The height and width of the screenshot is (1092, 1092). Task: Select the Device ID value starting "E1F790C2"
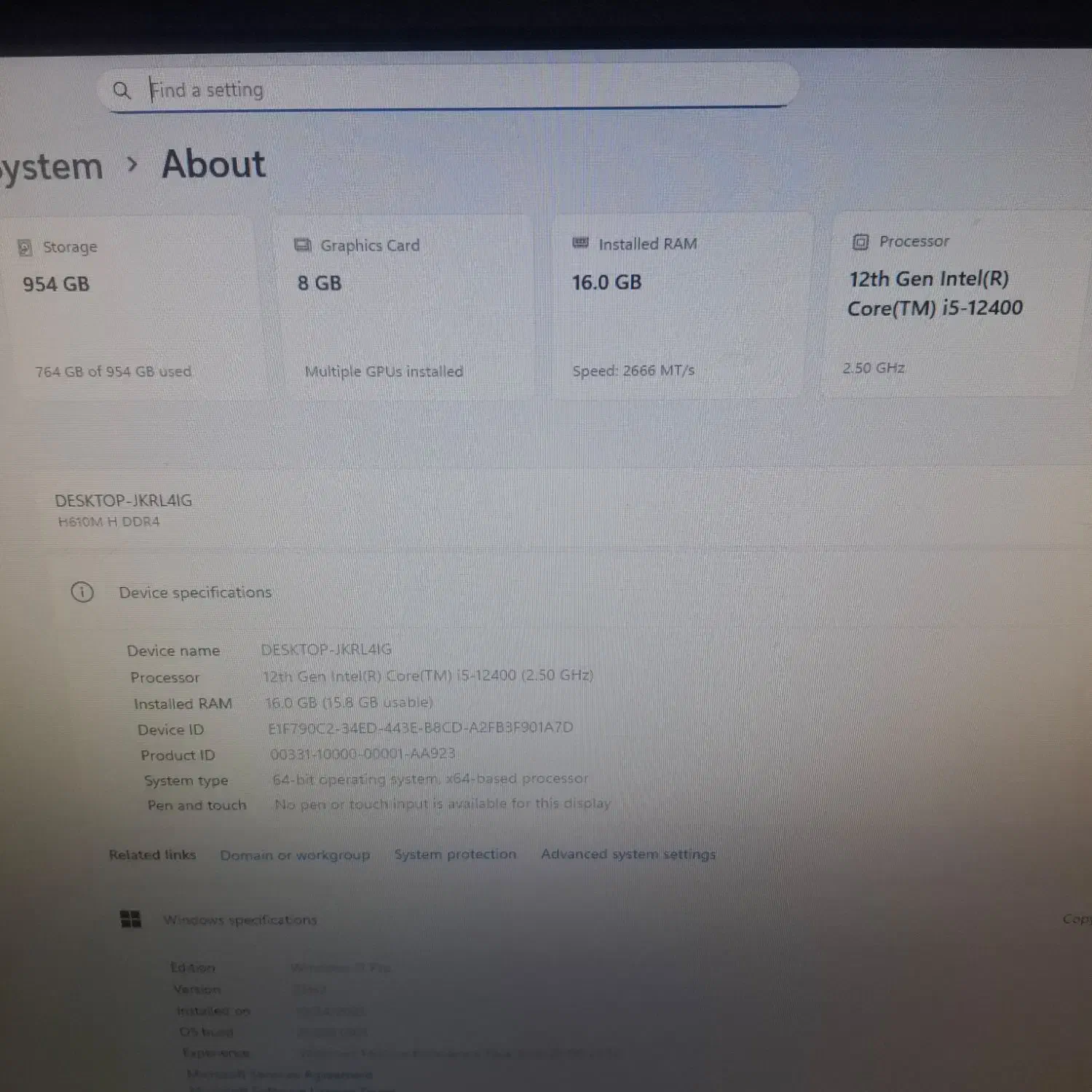tap(421, 727)
